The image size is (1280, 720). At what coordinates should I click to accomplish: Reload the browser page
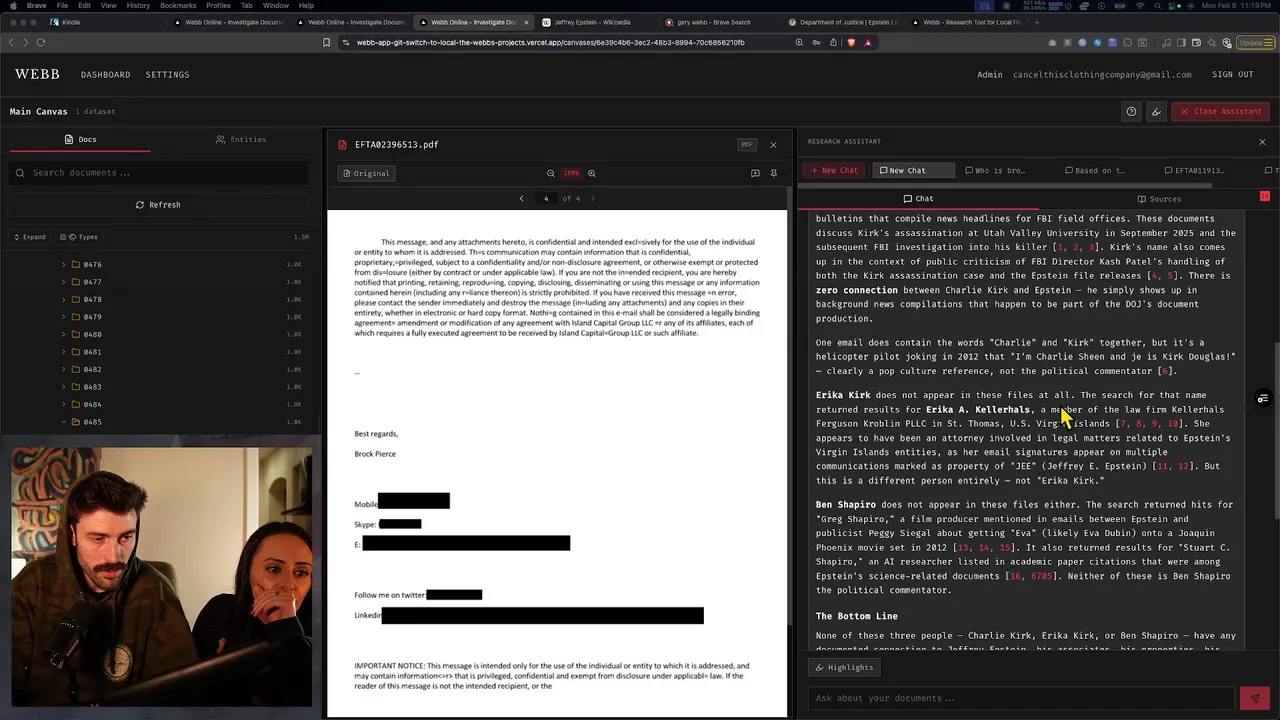40,42
